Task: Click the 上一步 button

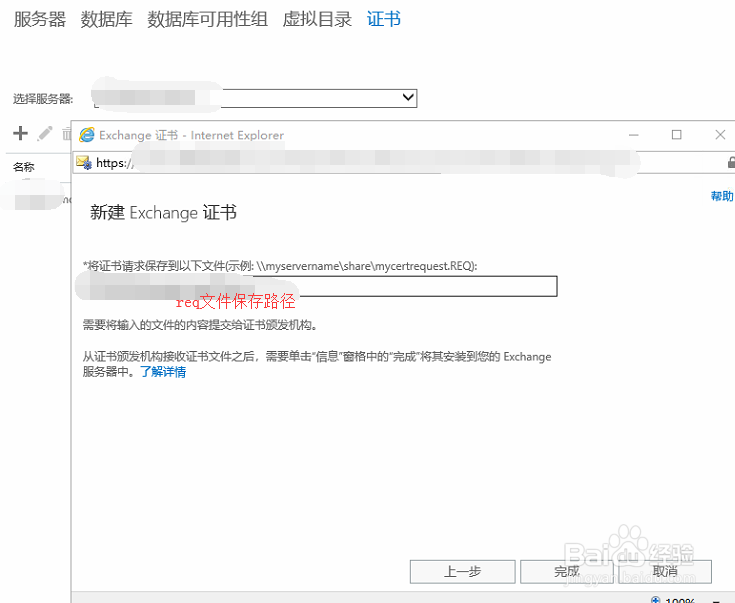Action: (462, 572)
